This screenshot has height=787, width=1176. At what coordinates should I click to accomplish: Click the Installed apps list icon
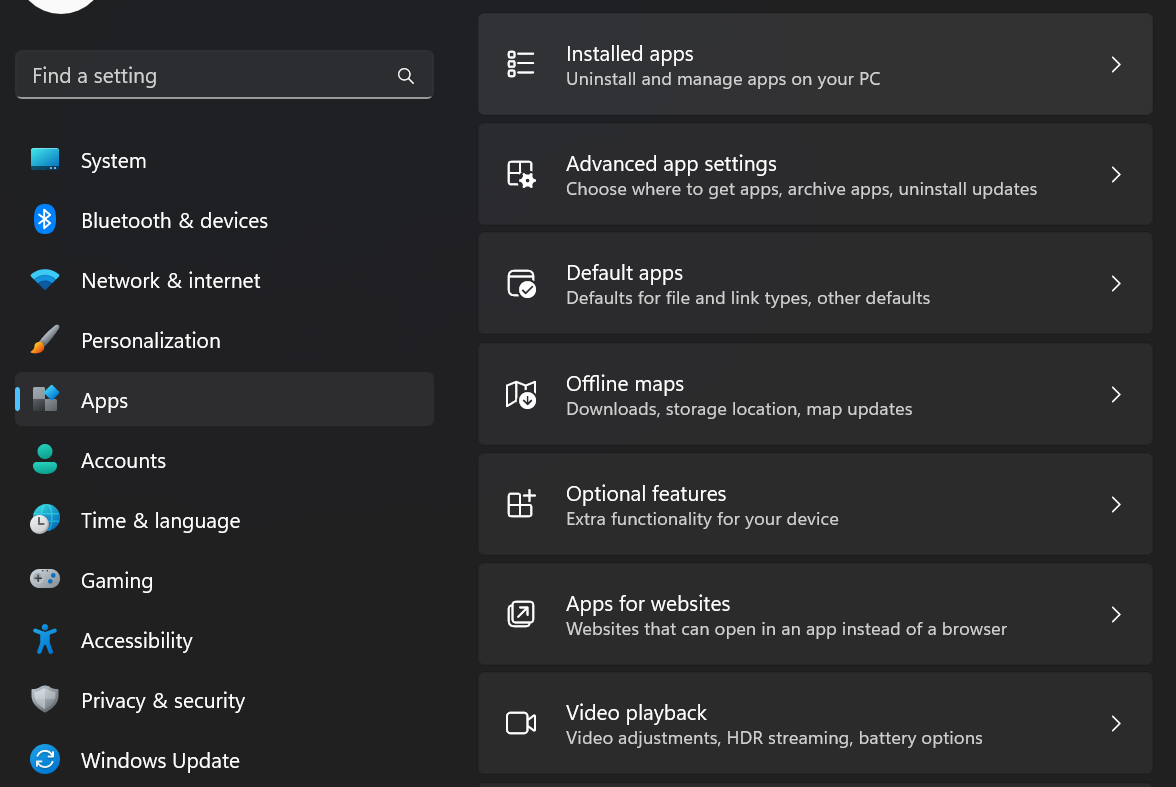point(520,64)
